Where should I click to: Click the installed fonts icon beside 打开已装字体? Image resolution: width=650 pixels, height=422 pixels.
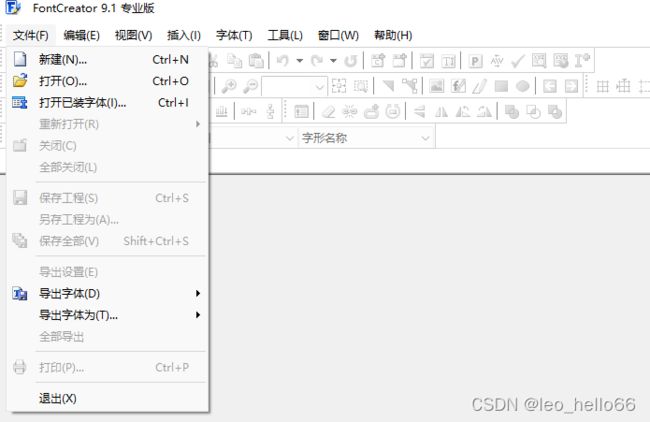[20, 102]
